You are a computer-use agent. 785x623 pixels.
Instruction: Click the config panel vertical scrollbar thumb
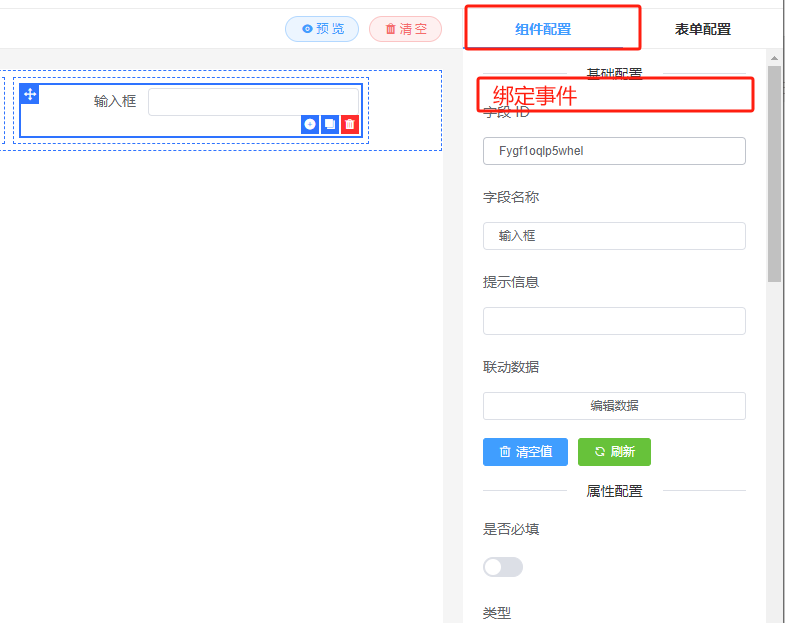774,174
